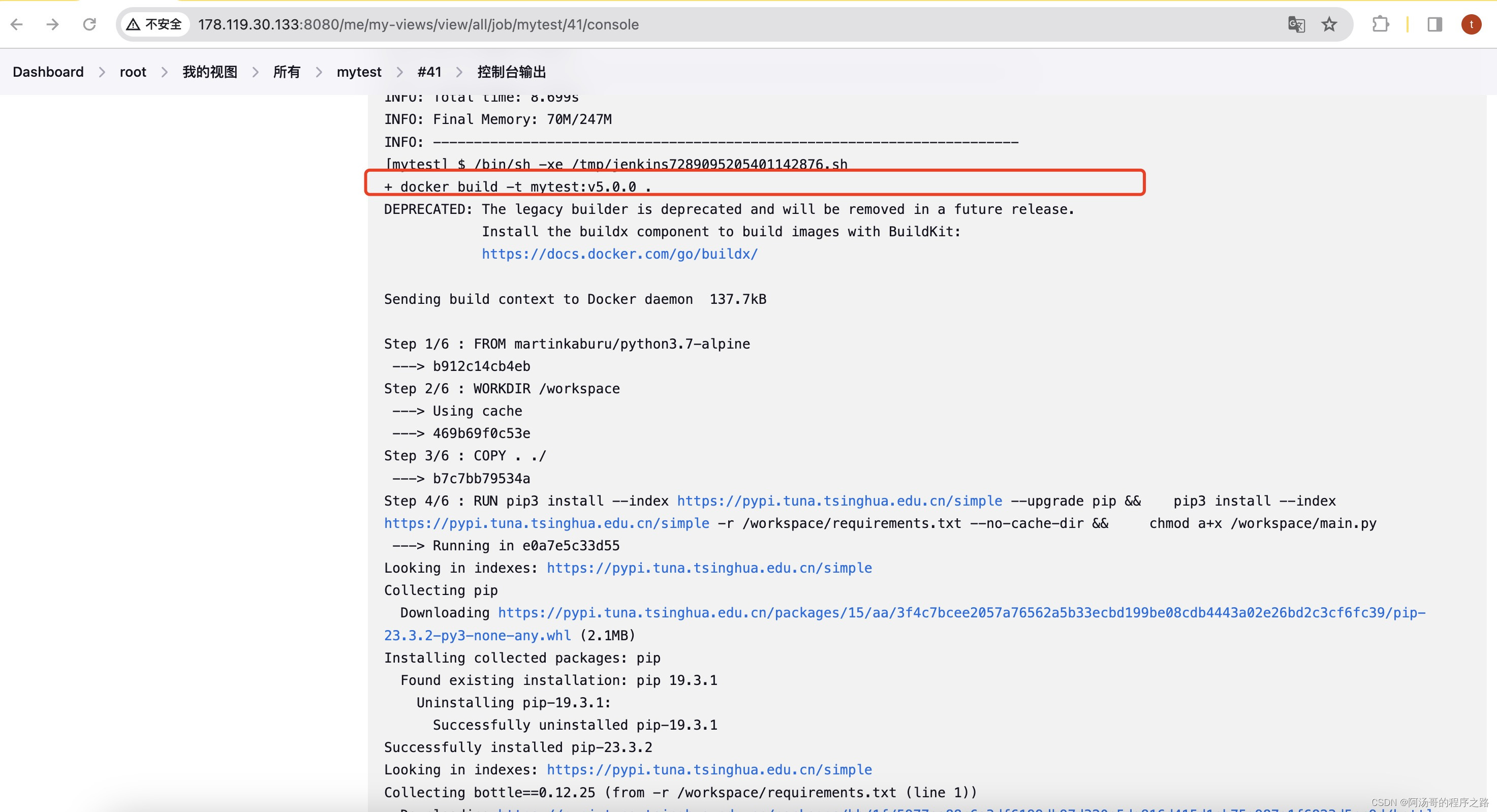Click Step 1/6 FROM martinkaburu line

[x=567, y=344]
